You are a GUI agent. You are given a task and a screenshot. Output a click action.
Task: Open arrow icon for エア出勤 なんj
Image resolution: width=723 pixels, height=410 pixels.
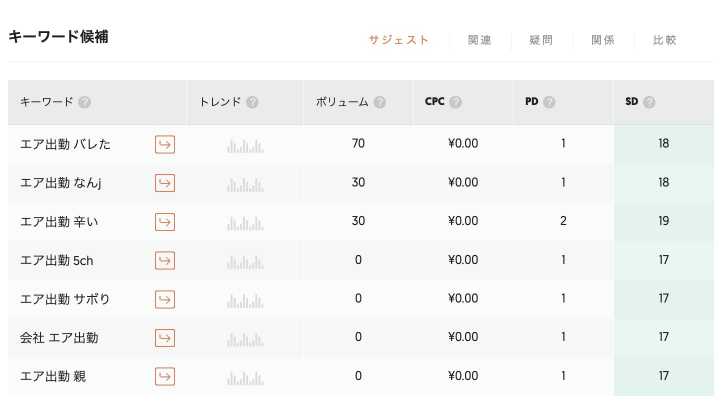click(x=165, y=183)
